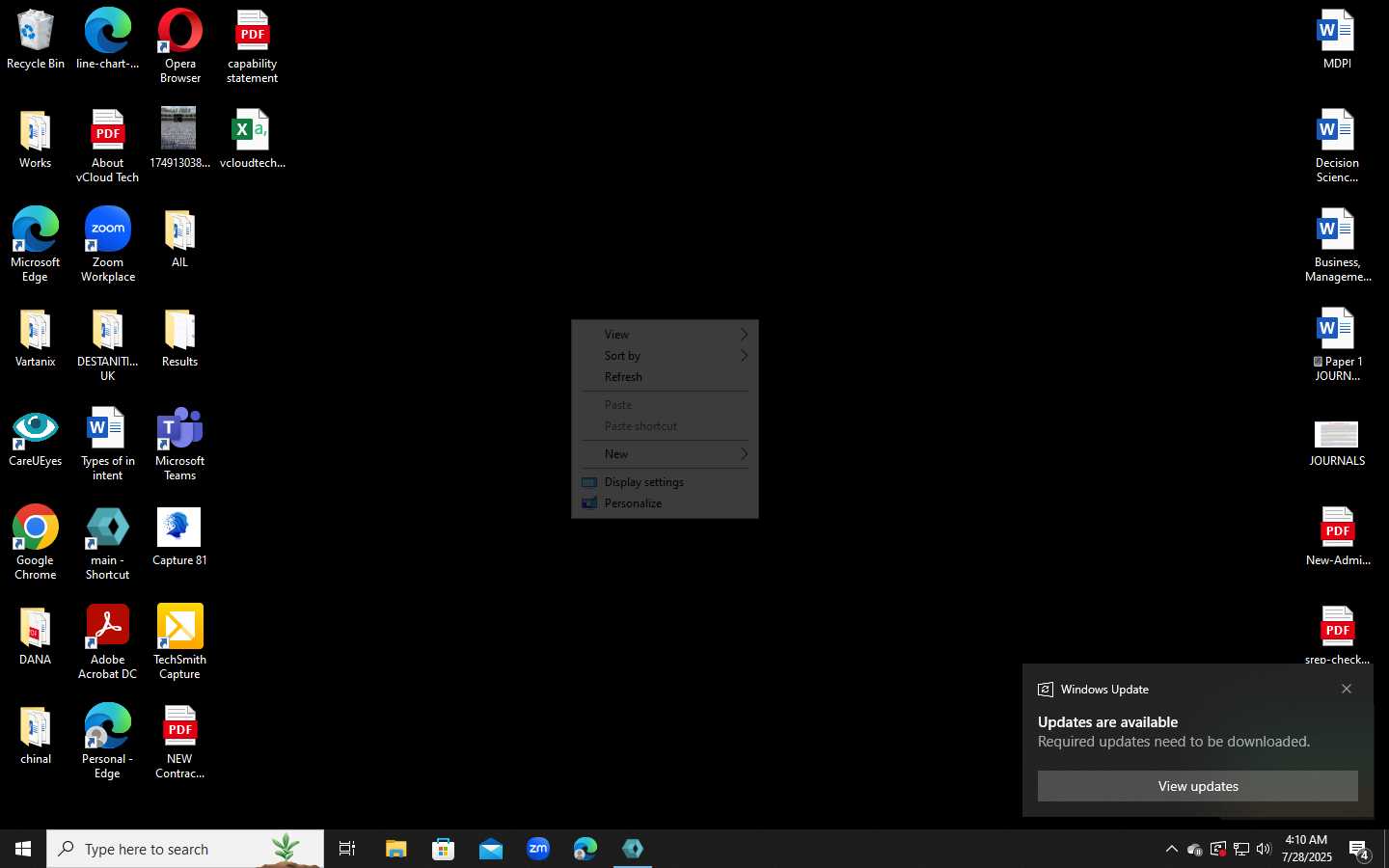
Task: Open the volume control in tray
Action: (x=1264, y=849)
